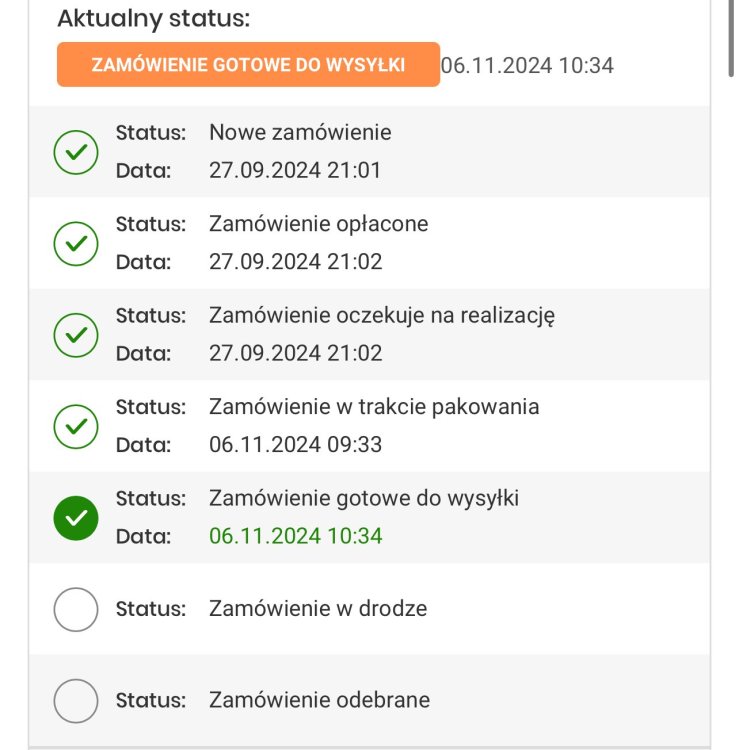Click Zamówienie w trakcie pakowania text
This screenshot has width=739, height=750.
coord(373,407)
